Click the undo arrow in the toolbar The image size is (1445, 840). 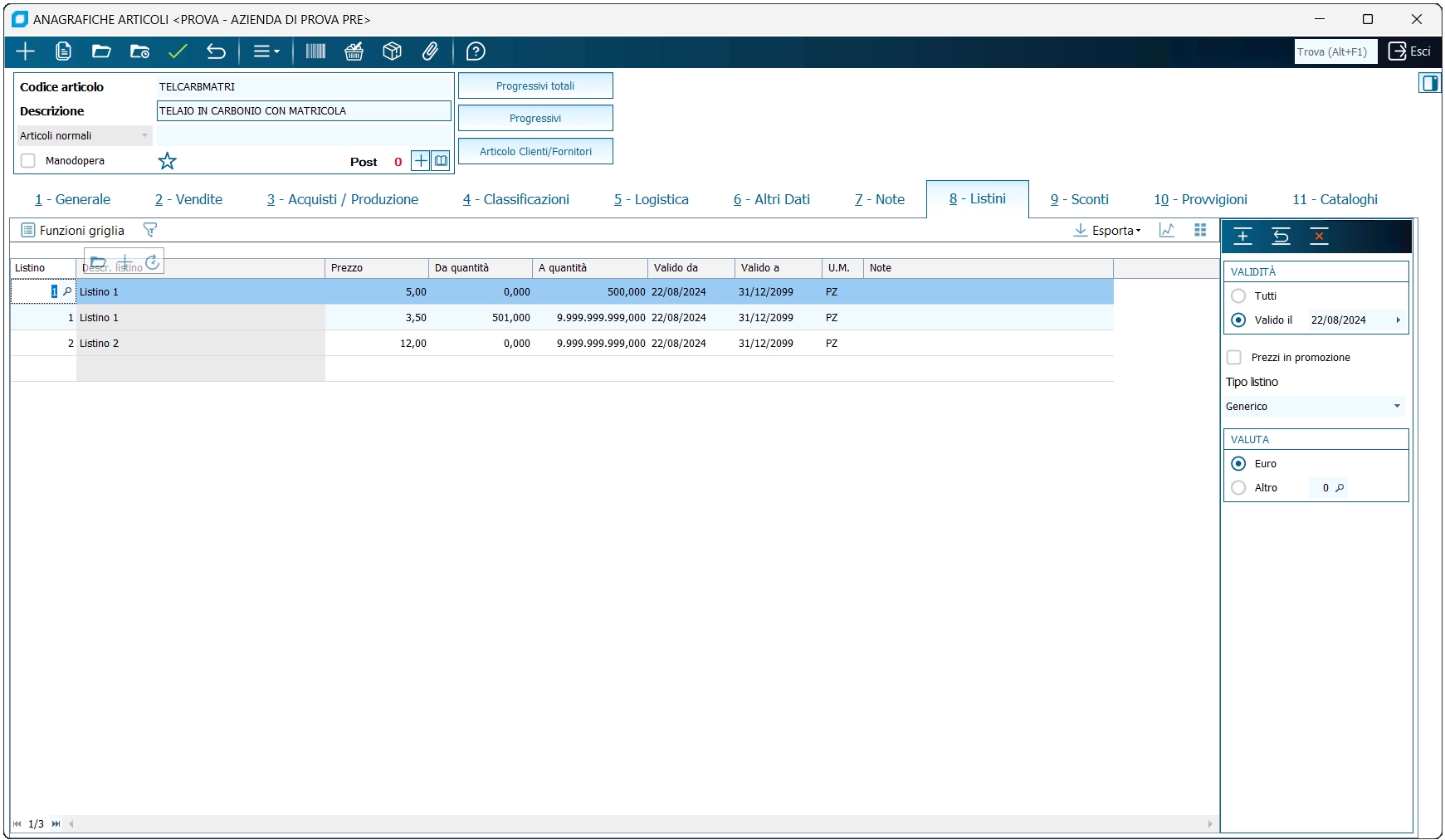pos(216,51)
